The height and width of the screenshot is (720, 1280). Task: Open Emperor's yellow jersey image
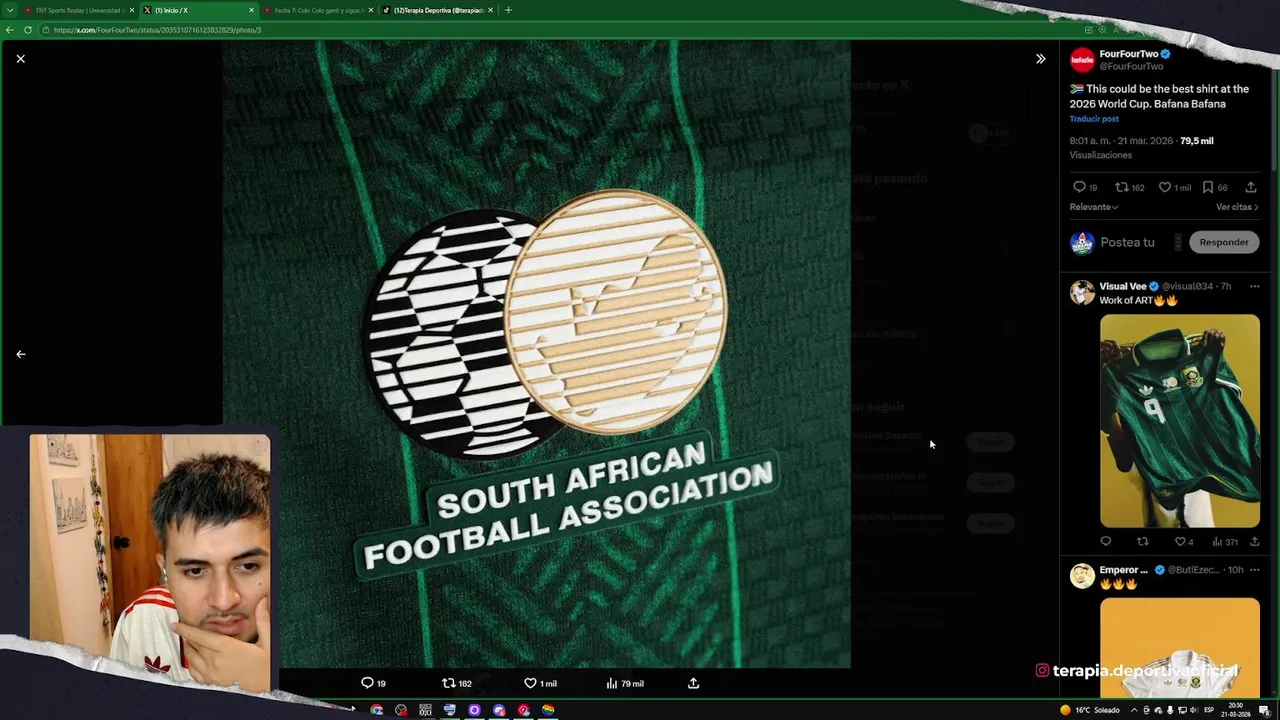coord(1180,647)
